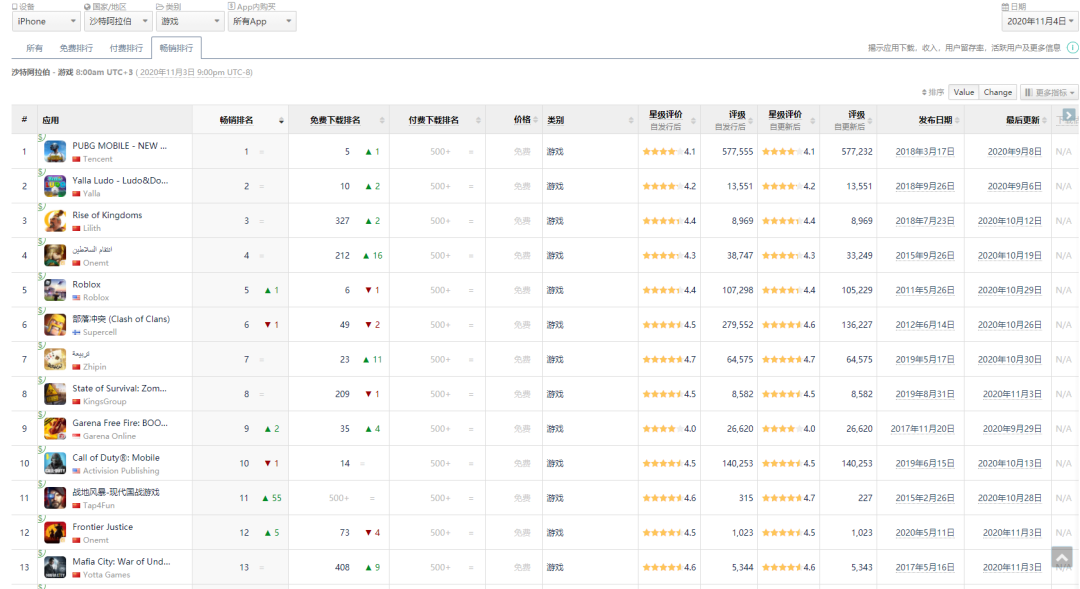Image resolution: width=1080 pixels, height=589 pixels.
Task: Click the Activision Publishing publisher name
Action: point(121,471)
